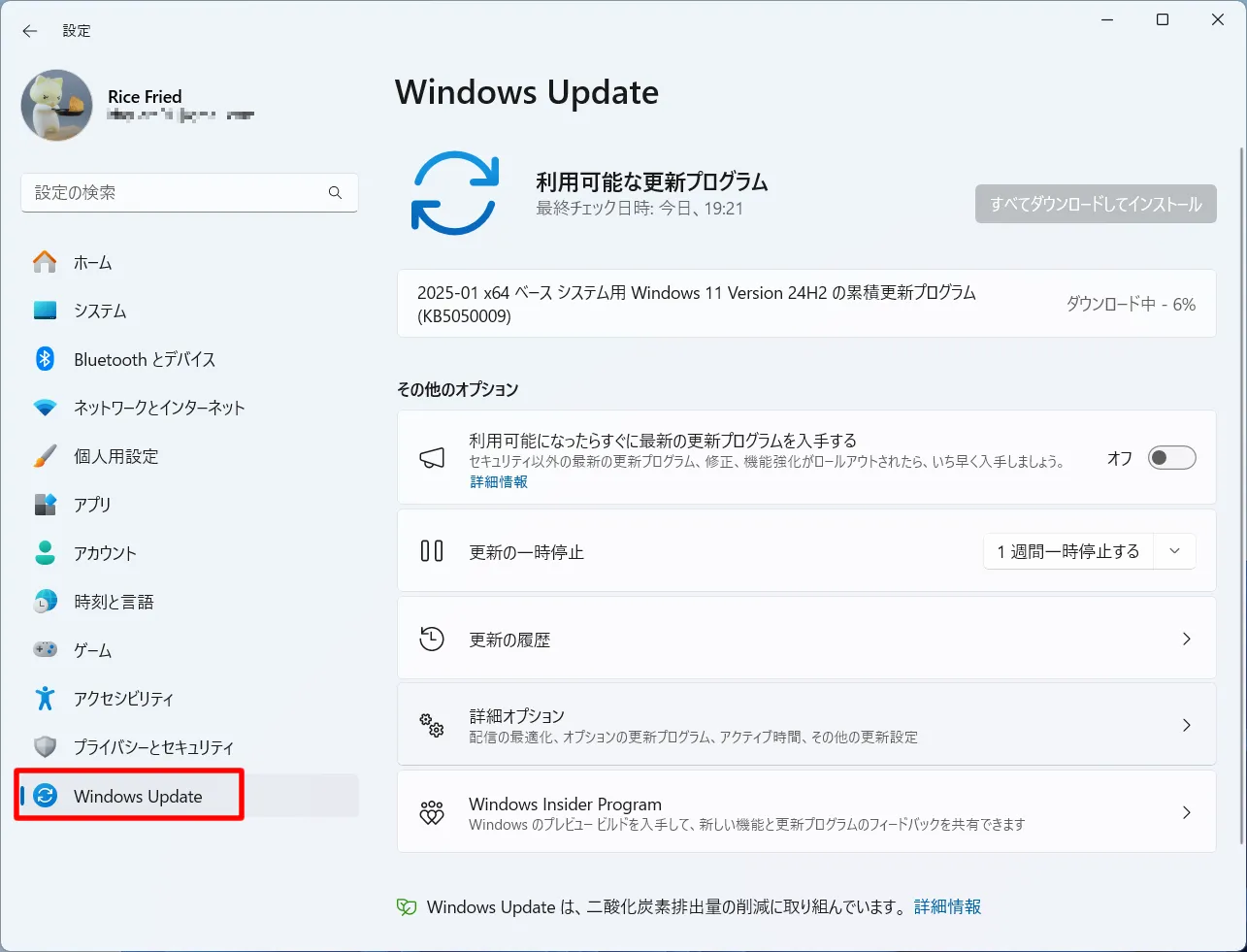
Task: Click the ホーム house icon
Action: click(x=45, y=262)
